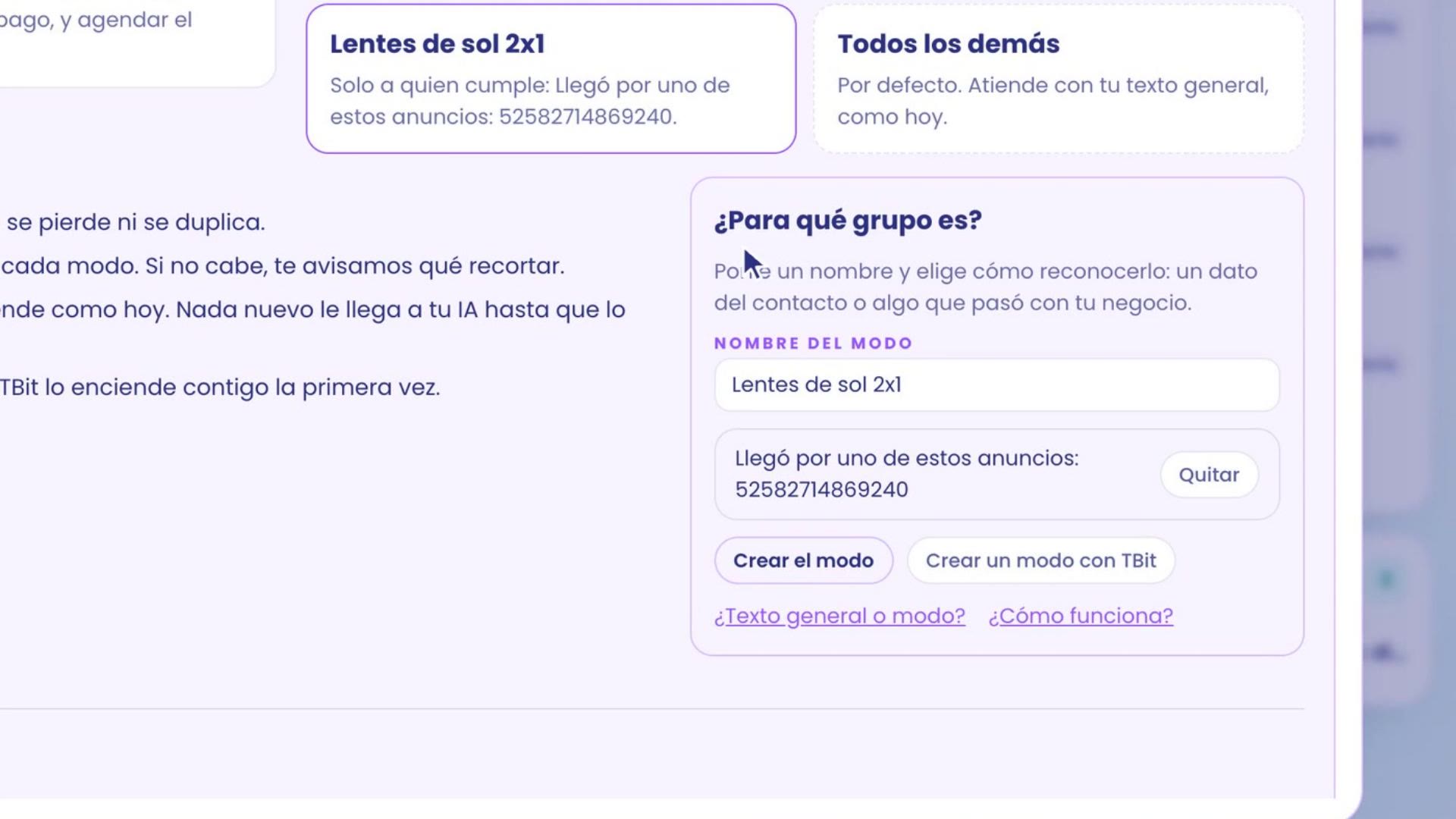
Task: Select the 'Lentes de sol 2x1' mode card
Action: click(x=551, y=79)
